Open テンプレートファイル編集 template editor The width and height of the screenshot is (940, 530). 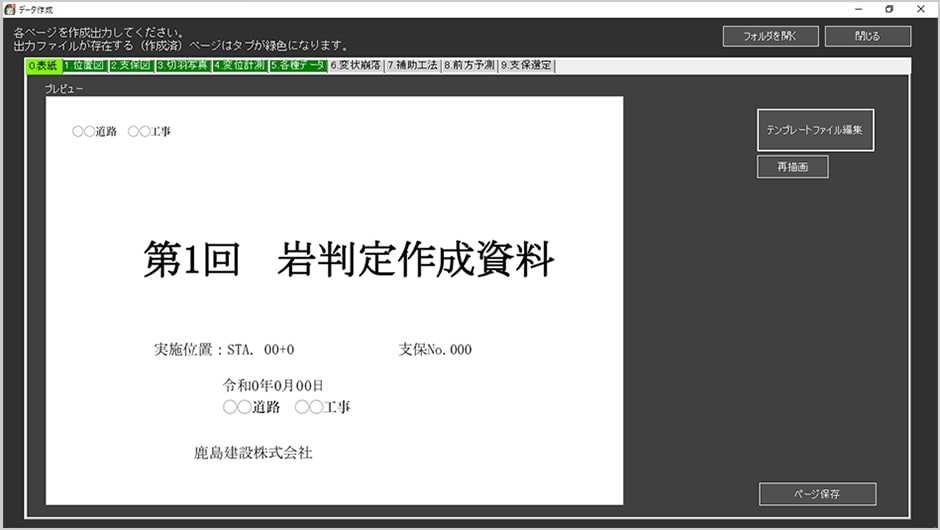point(815,130)
